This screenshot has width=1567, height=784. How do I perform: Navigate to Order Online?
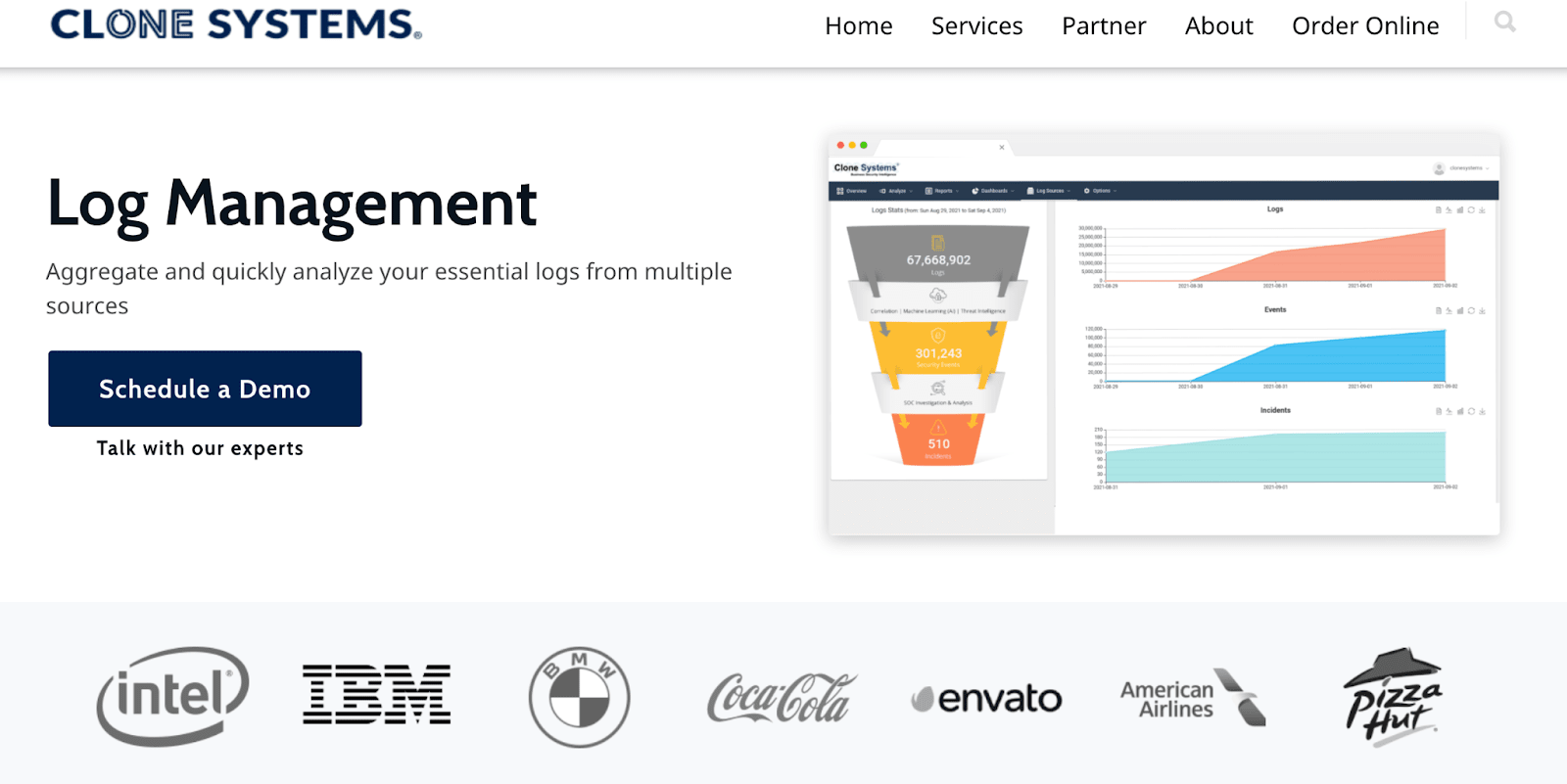(1366, 25)
